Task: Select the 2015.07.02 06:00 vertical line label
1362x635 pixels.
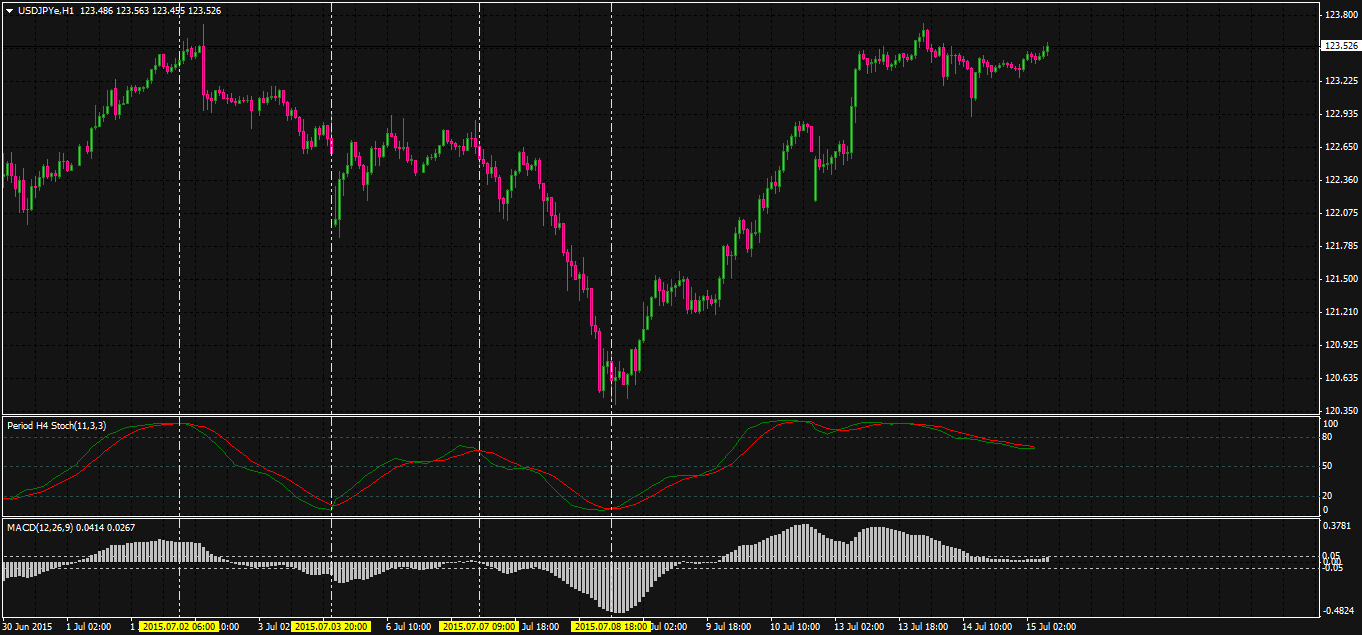Action: 179,626
